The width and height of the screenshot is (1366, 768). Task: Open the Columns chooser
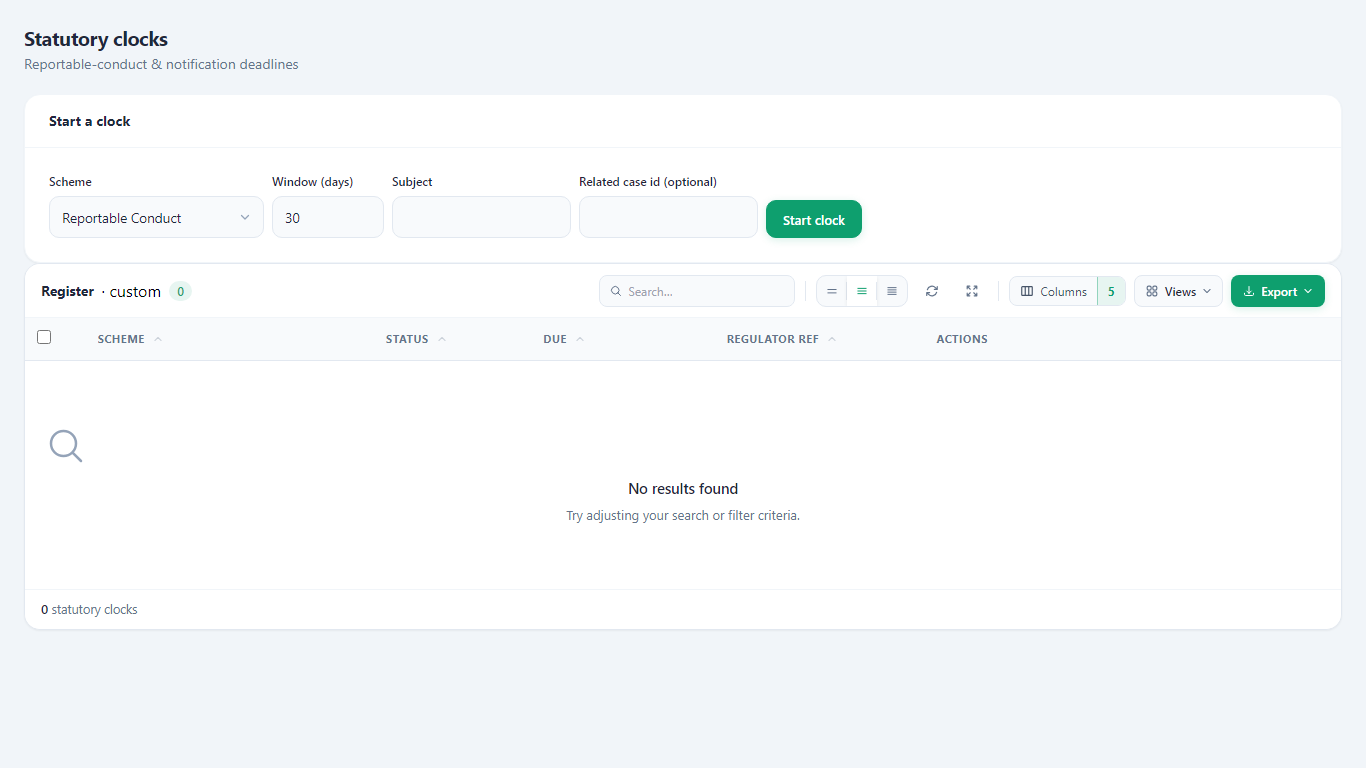coord(1067,291)
